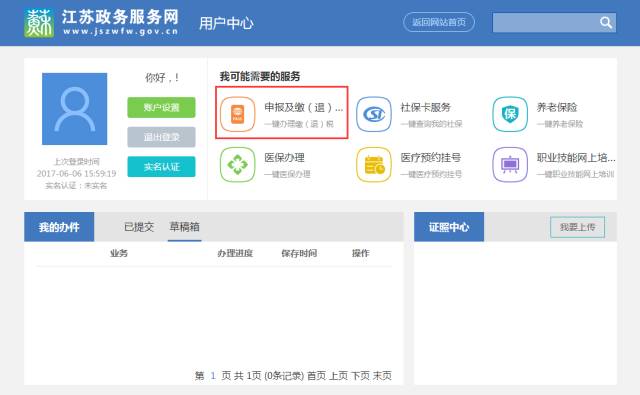Go to 末页 last page
The height and width of the screenshot is (395, 640).
(x=382, y=375)
